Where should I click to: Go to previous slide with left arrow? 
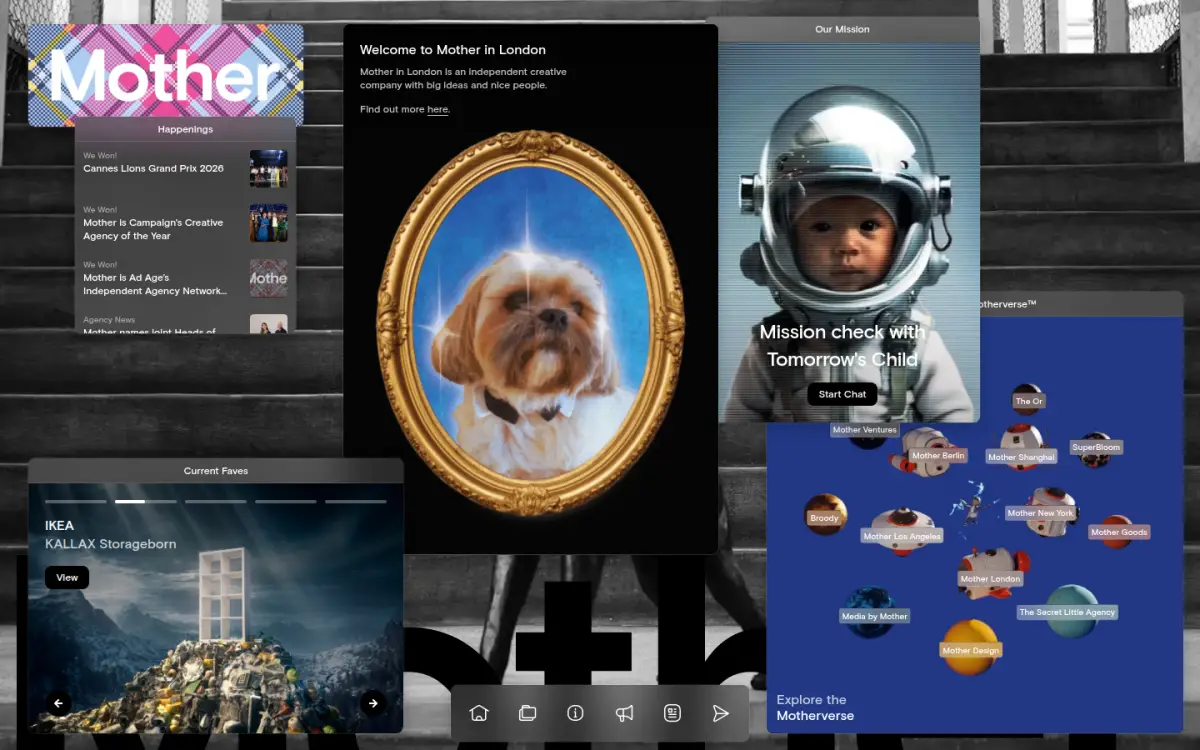tap(58, 703)
